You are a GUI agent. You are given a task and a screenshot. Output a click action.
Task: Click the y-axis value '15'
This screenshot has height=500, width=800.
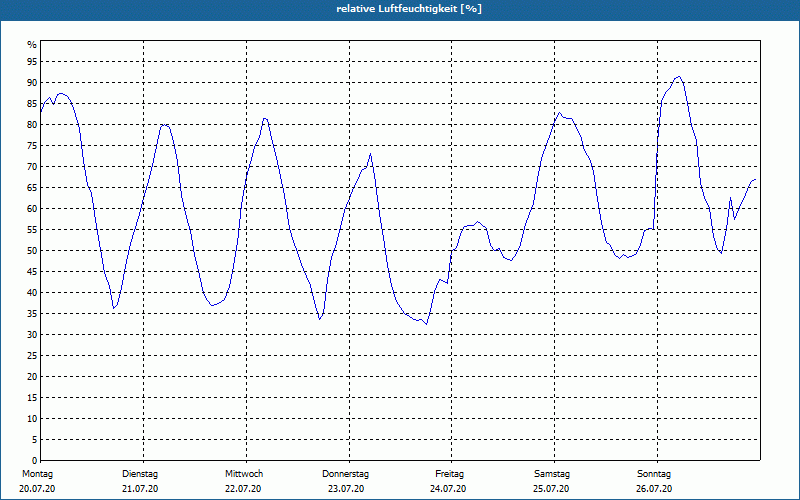click(x=32, y=397)
